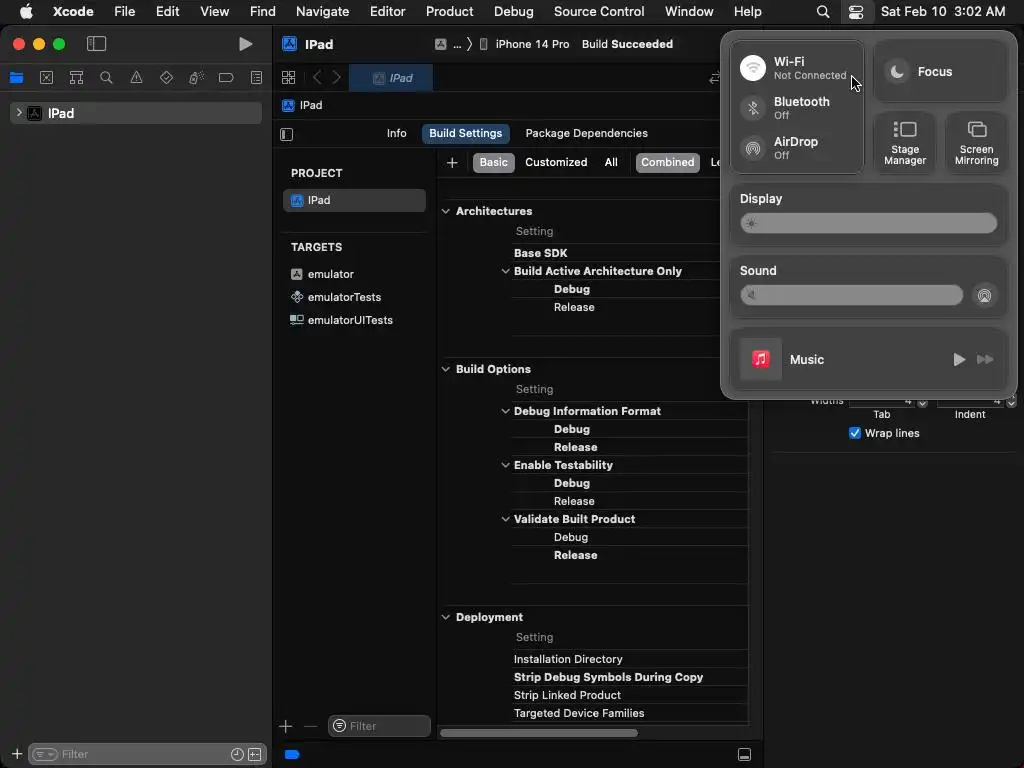This screenshot has height=768, width=1024.
Task: Switch to Package Dependencies tab
Action: (x=586, y=133)
